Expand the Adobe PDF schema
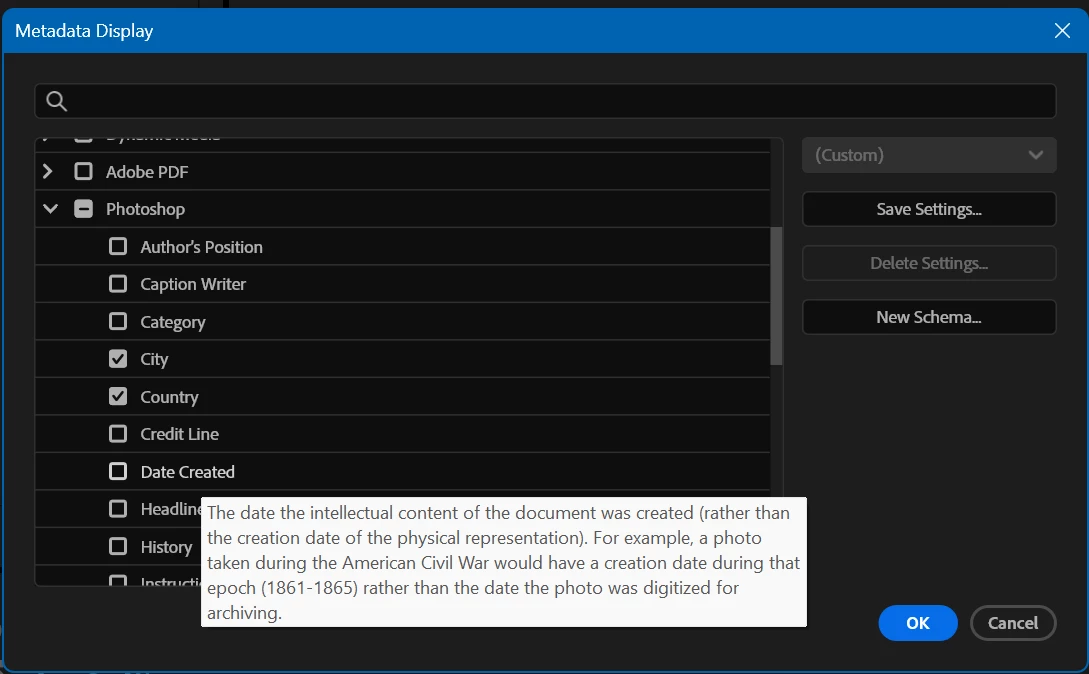The image size is (1089, 674). tap(48, 171)
